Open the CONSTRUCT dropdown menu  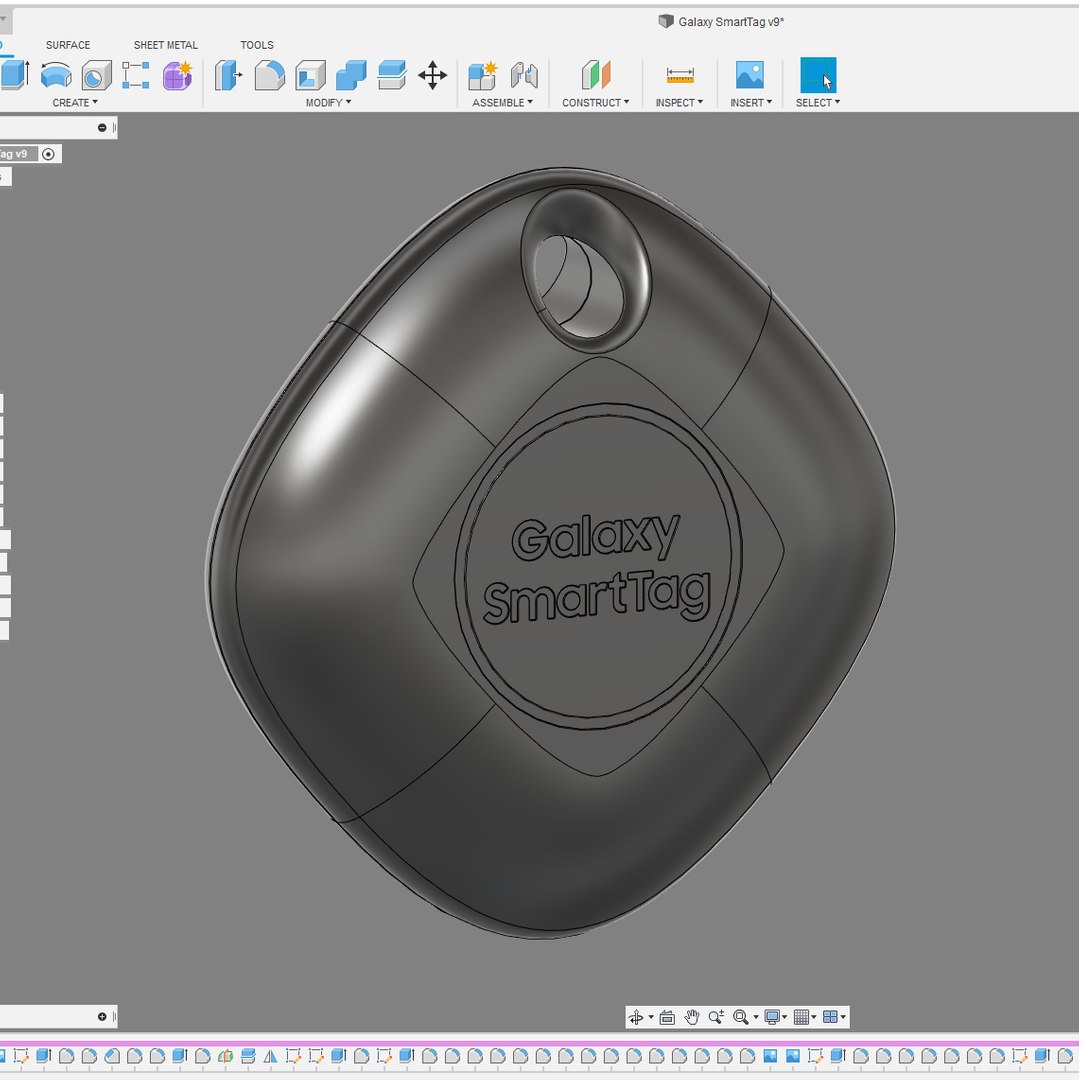coord(596,103)
